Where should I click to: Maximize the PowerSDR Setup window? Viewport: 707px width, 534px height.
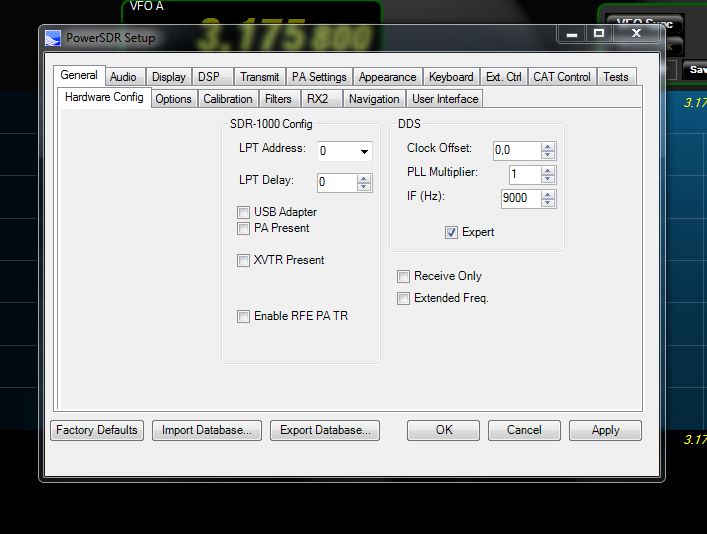[x=599, y=34]
